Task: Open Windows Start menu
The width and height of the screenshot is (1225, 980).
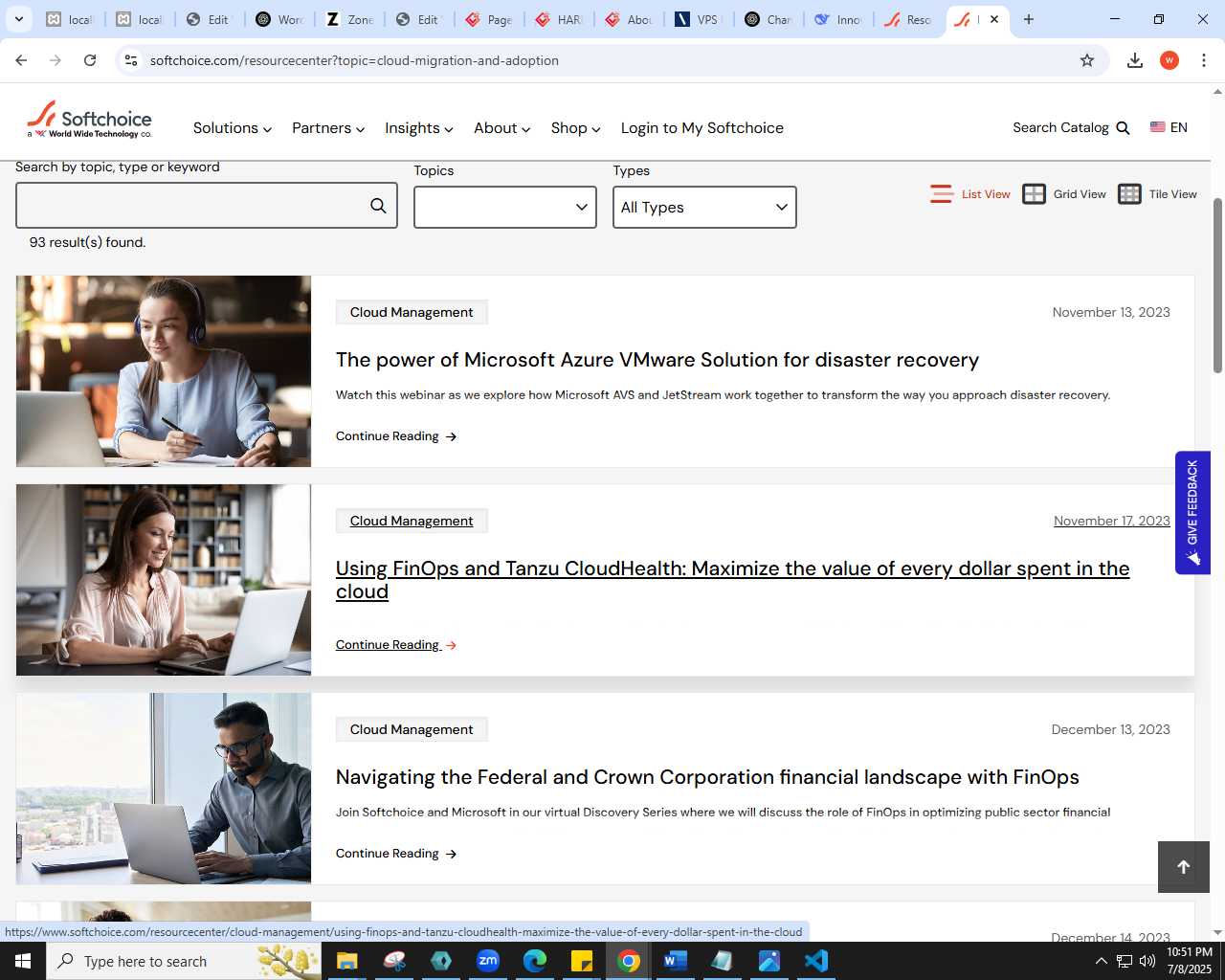Action: (x=23, y=961)
